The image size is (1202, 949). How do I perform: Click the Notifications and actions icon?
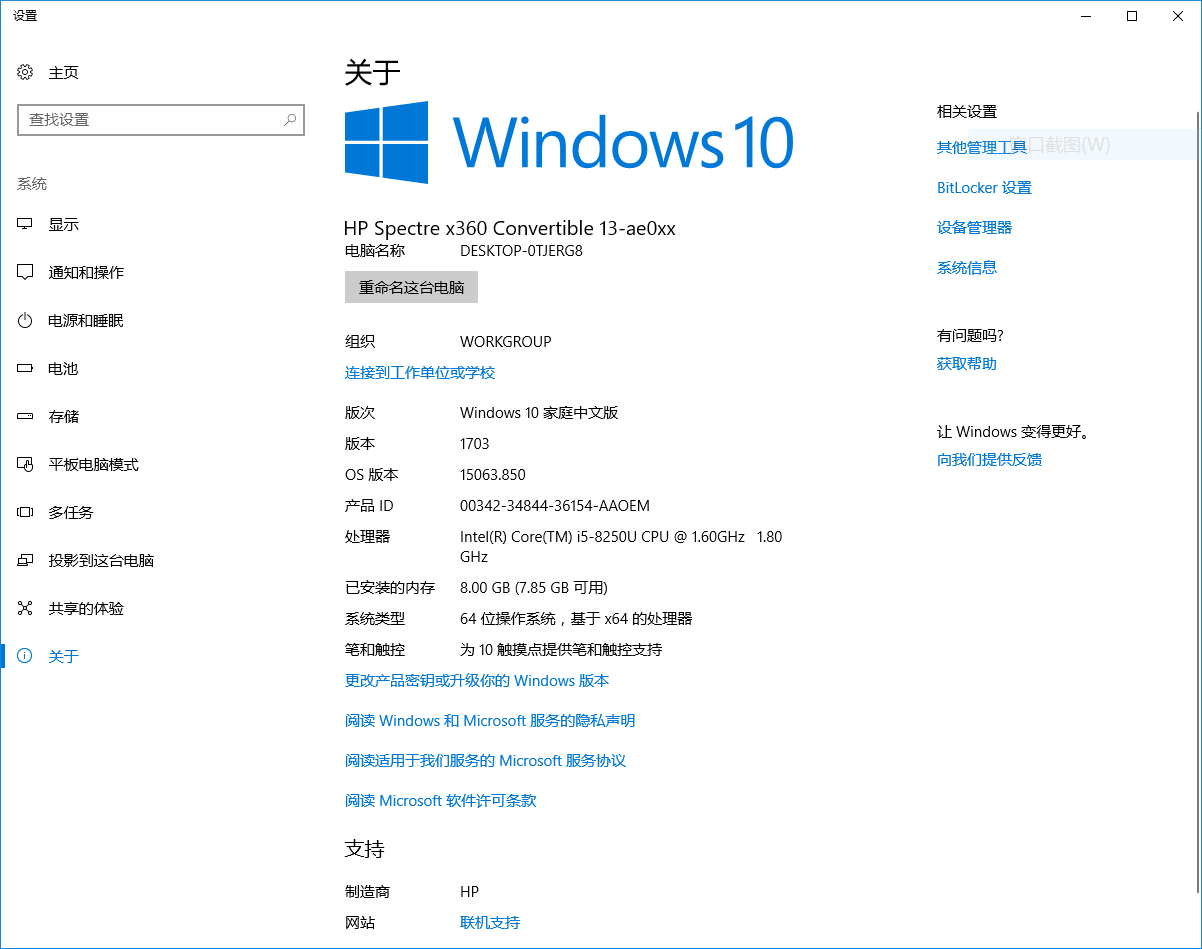tap(25, 272)
